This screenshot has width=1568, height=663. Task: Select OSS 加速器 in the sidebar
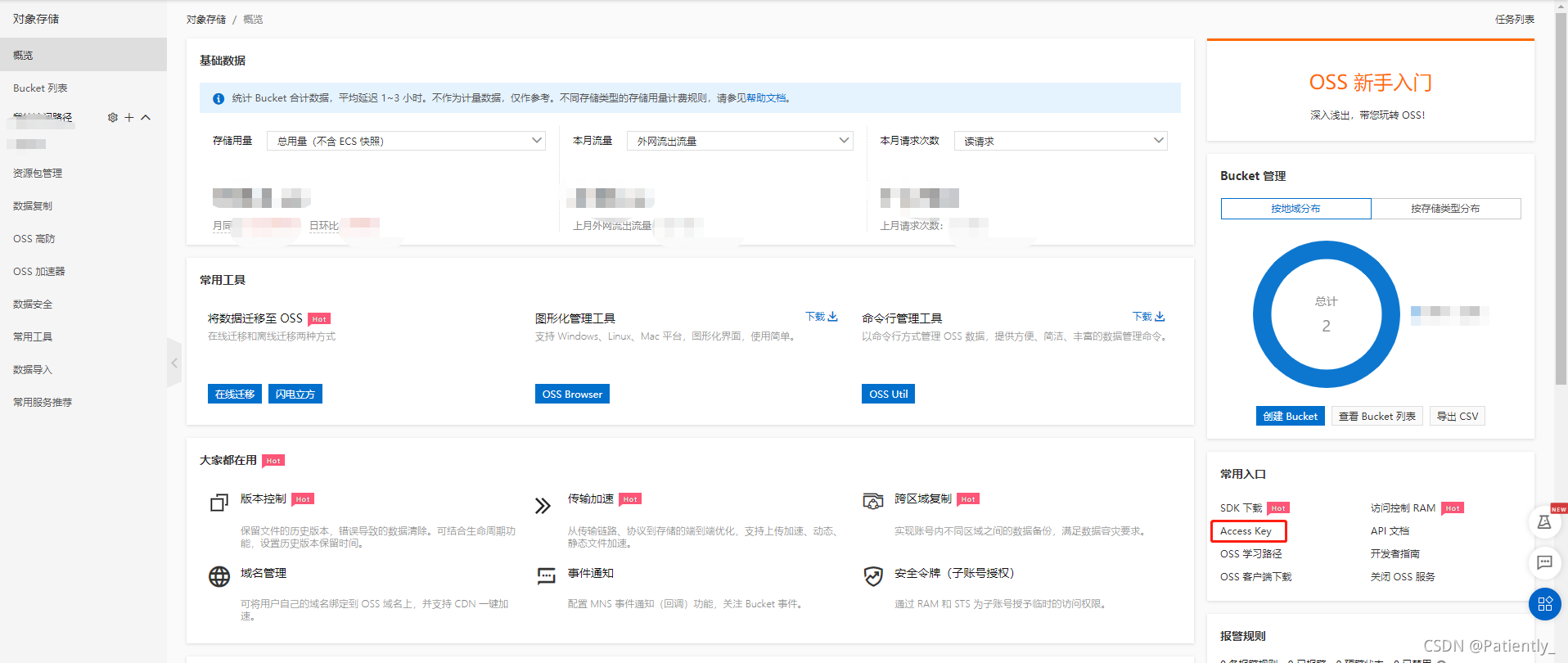(x=83, y=271)
